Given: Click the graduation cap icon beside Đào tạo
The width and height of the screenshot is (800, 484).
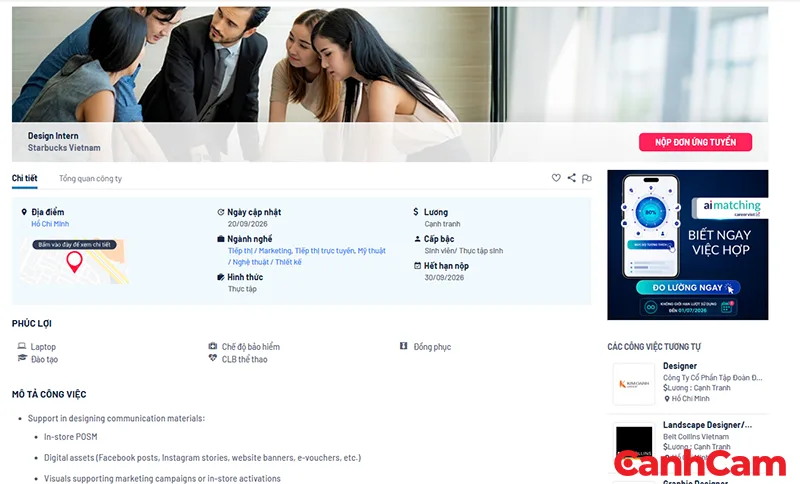Looking at the screenshot, I should coord(22,359).
